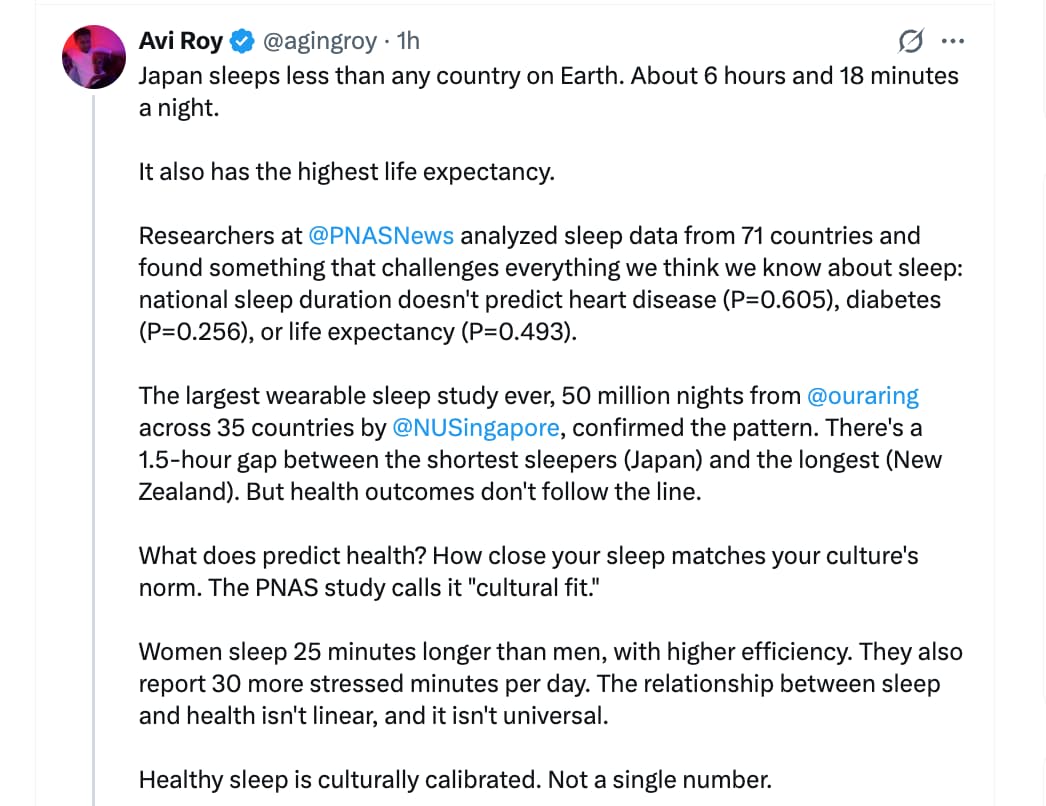Open the three-dot more options menu
This screenshot has width=1046, height=806.
[953, 42]
